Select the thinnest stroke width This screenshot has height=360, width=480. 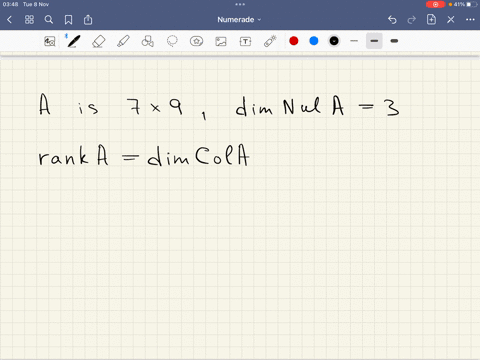click(354, 41)
